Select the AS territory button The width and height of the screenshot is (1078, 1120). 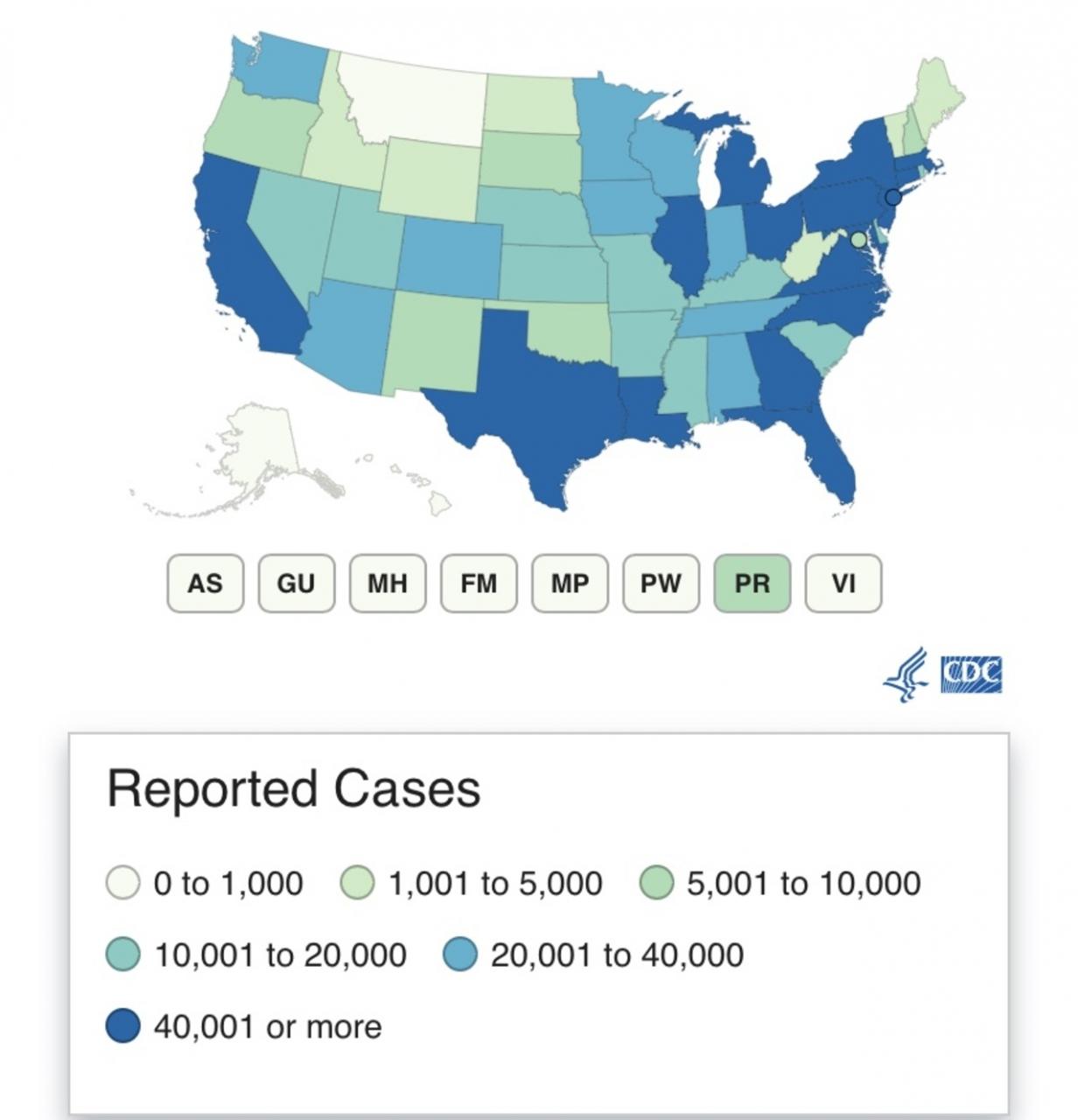click(206, 584)
